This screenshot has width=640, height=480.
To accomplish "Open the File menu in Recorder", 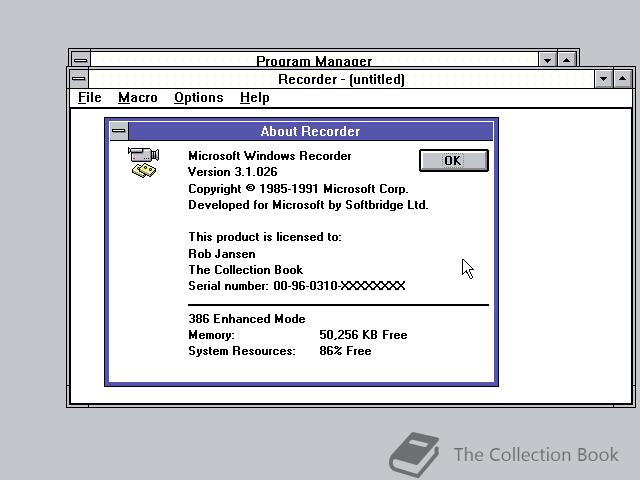I will (x=90, y=98).
